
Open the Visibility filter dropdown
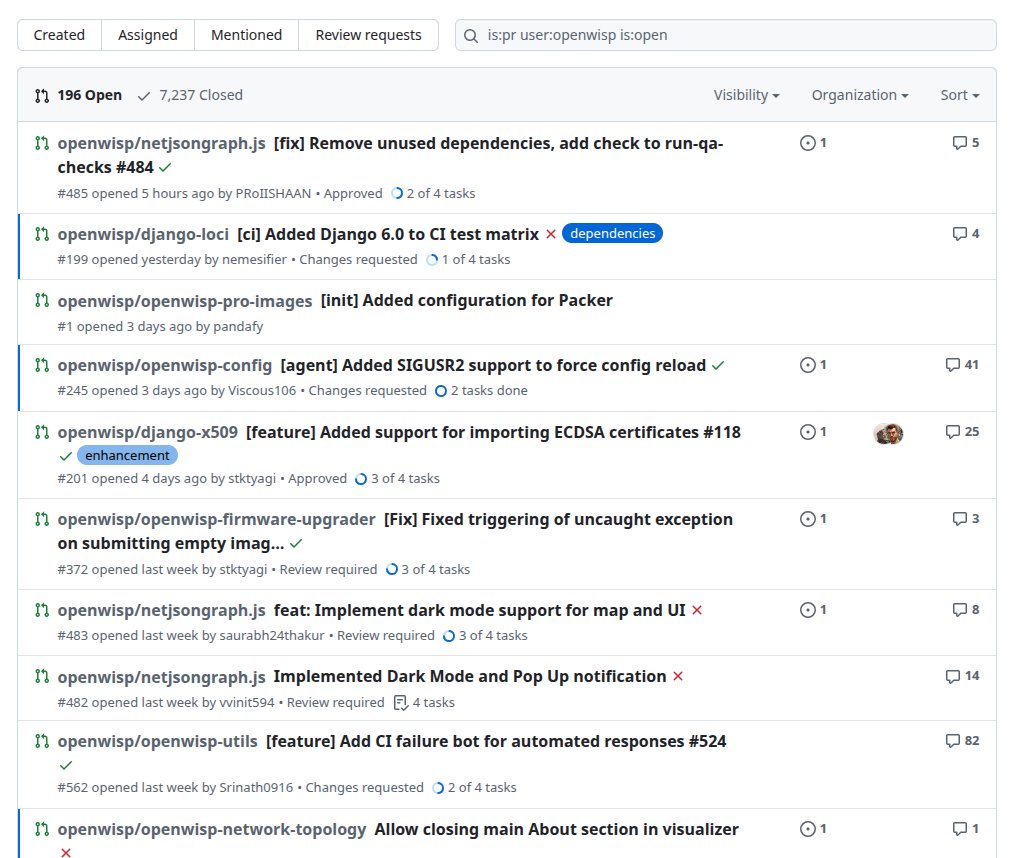pos(746,95)
